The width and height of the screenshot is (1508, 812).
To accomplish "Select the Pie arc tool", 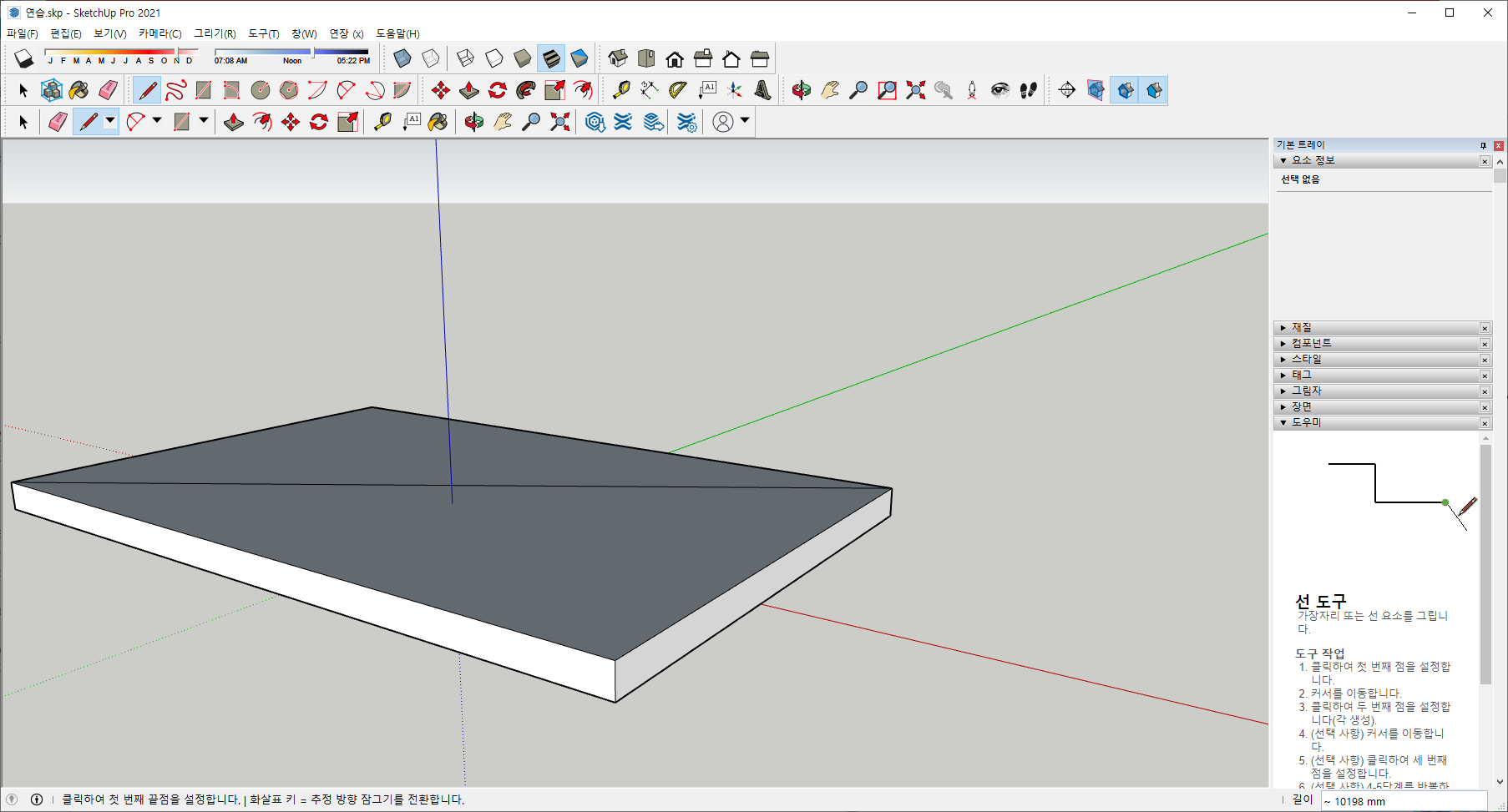I will click(x=402, y=90).
